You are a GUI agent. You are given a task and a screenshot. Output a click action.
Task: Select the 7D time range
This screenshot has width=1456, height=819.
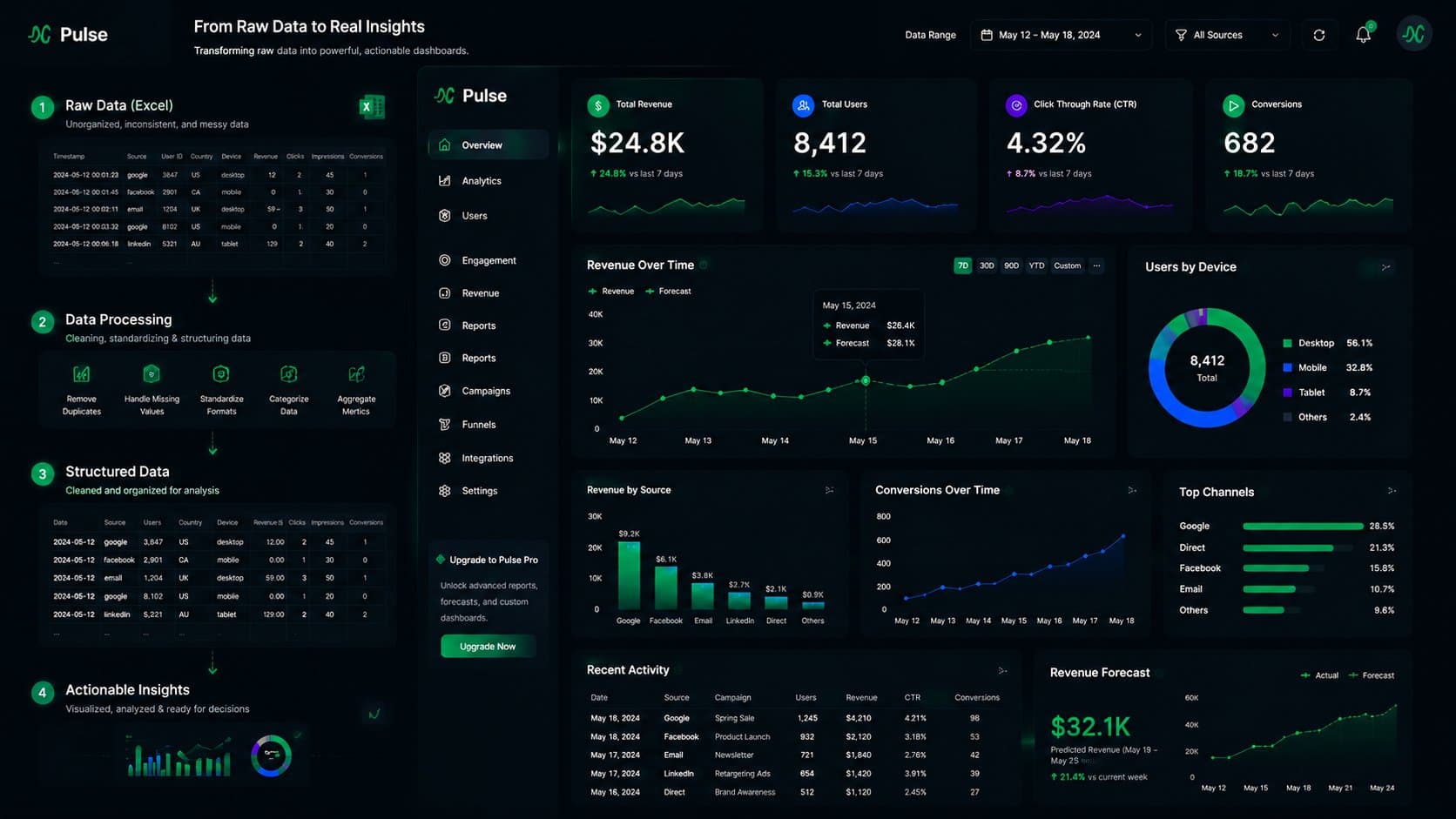(x=962, y=265)
